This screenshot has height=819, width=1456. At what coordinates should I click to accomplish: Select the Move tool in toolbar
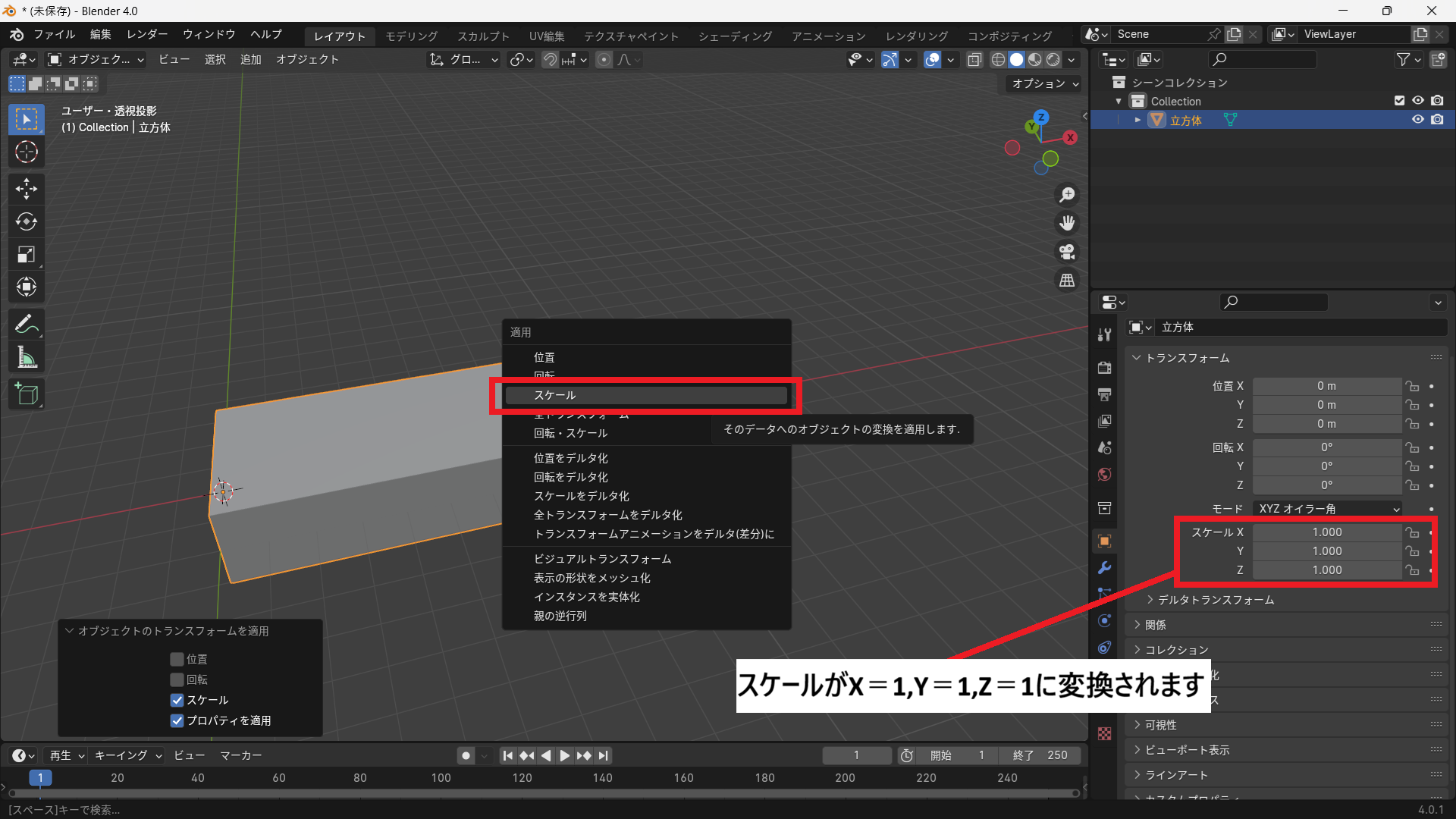click(27, 188)
